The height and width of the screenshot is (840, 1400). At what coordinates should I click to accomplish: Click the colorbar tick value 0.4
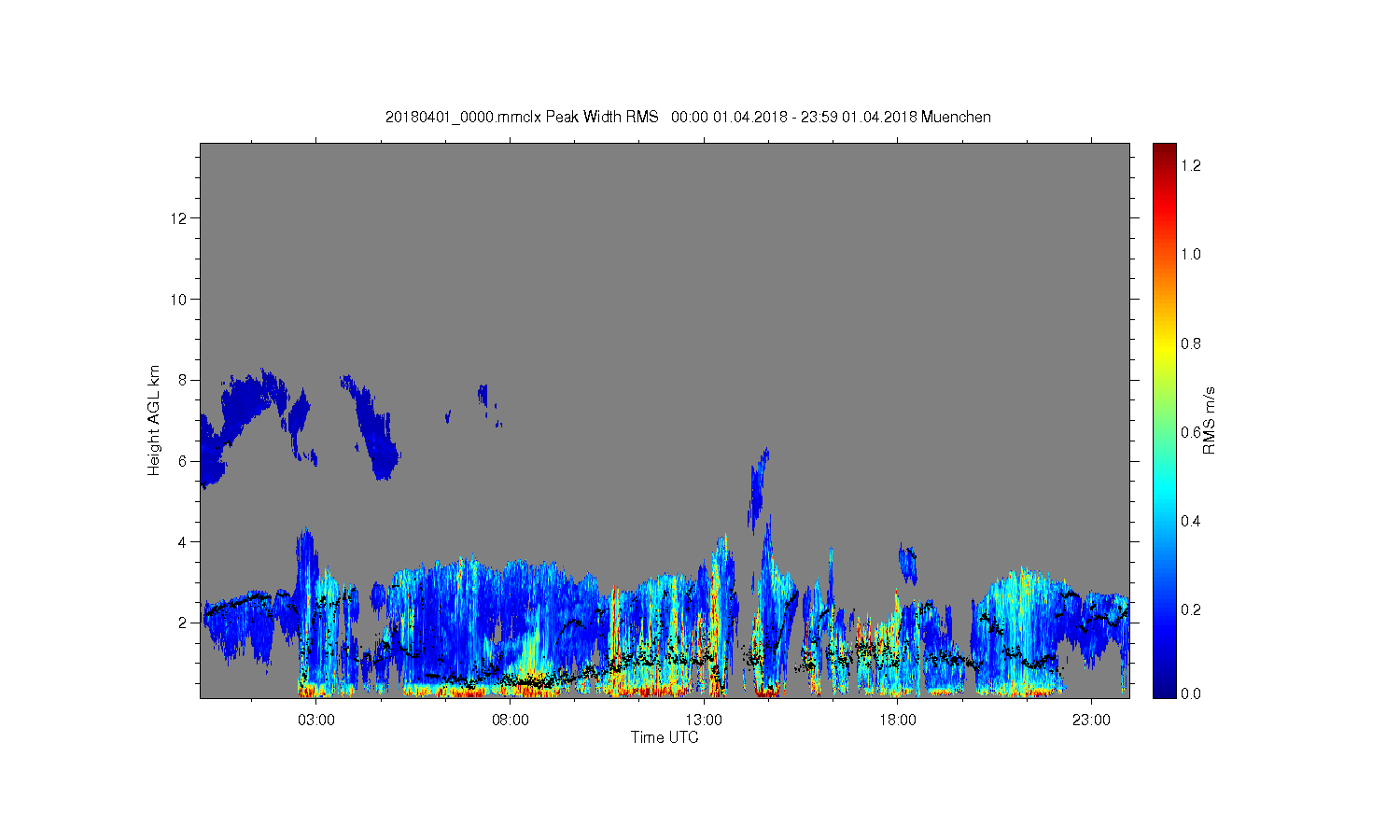pyautogui.click(x=1190, y=521)
